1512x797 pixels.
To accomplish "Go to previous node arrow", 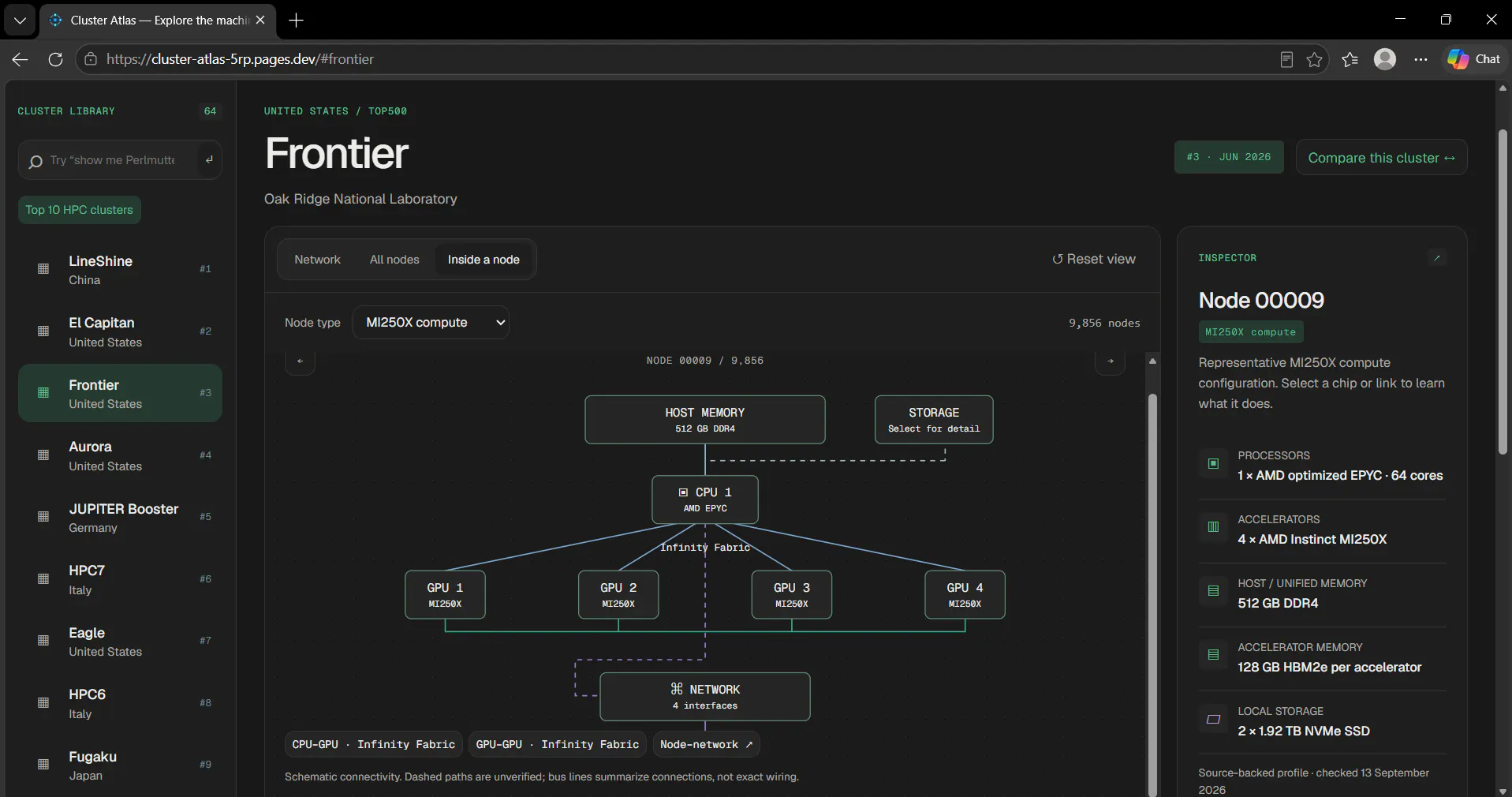I will (x=300, y=361).
